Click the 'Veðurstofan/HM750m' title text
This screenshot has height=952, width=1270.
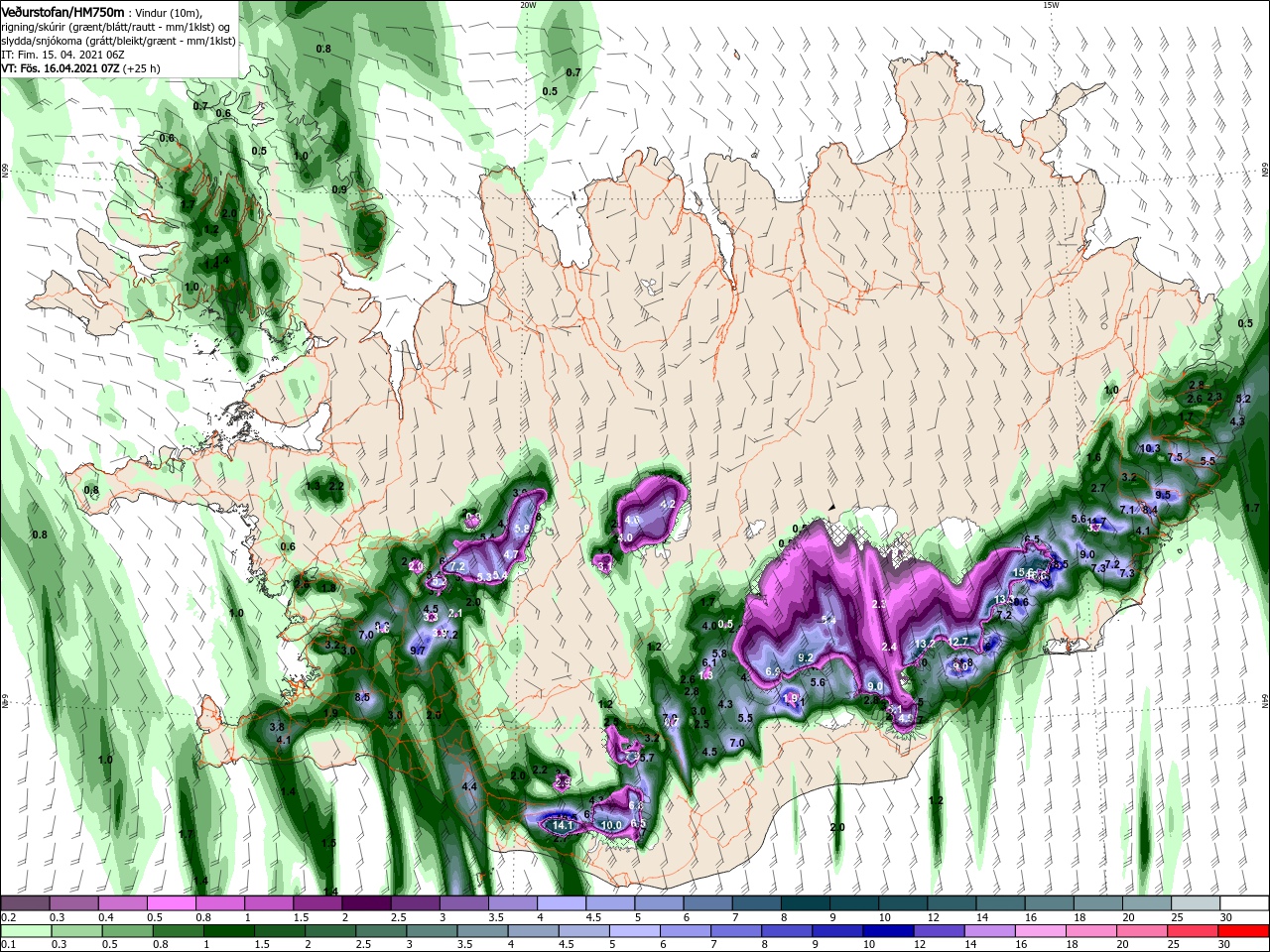click(62, 11)
